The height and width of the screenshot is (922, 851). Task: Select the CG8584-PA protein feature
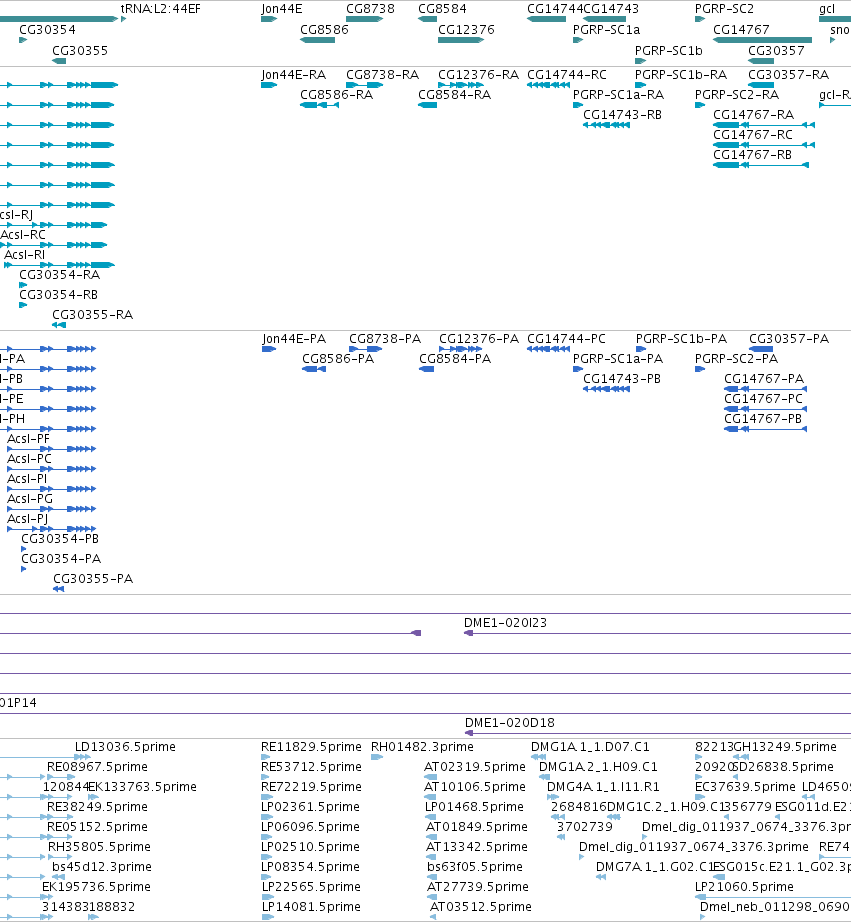(x=426, y=369)
